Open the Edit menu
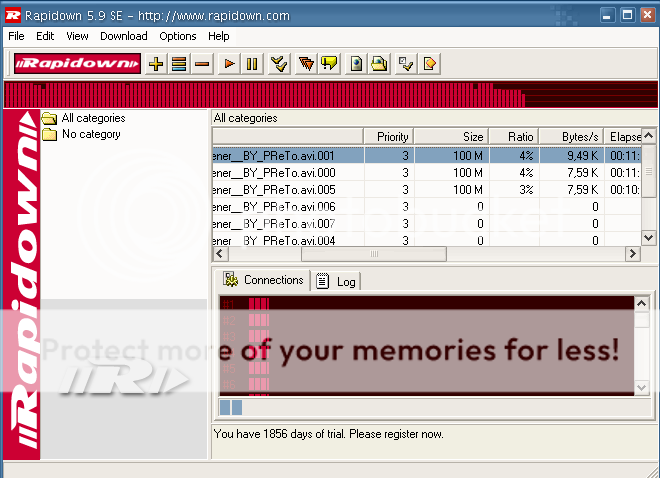Image resolution: width=660 pixels, height=478 pixels. point(45,36)
